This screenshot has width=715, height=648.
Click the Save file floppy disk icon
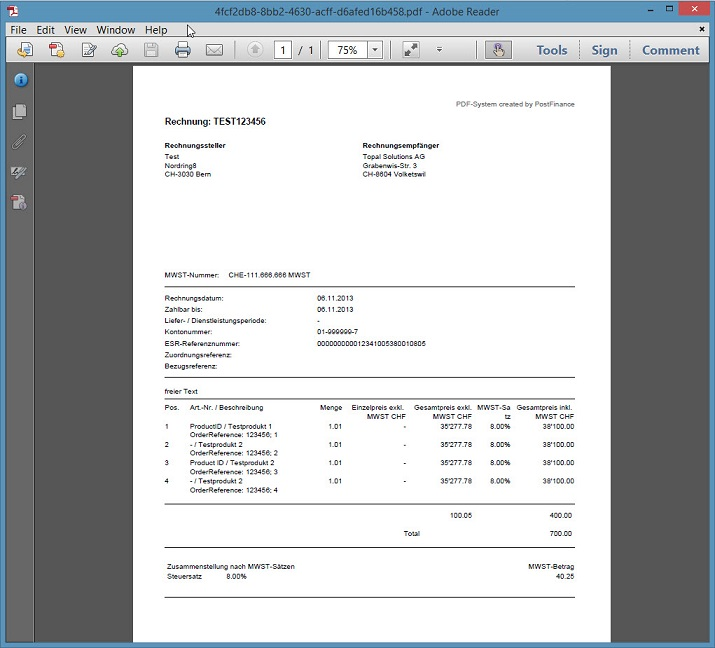point(151,50)
